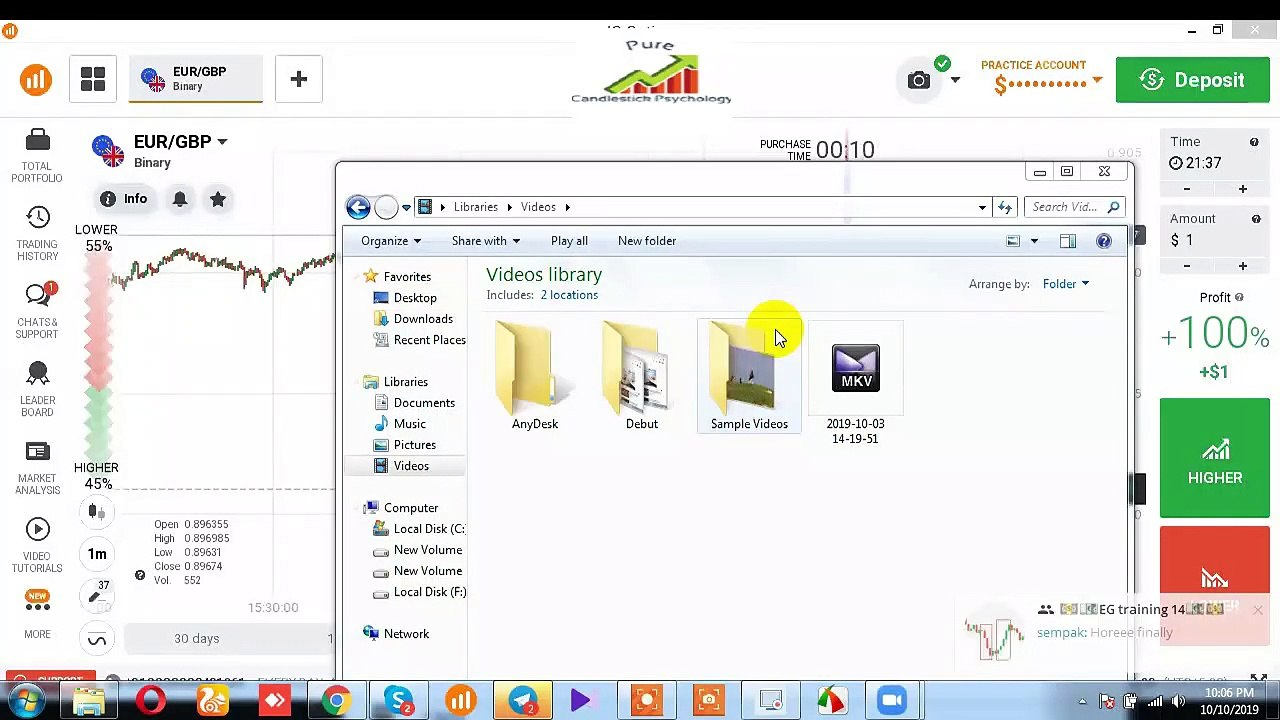Select the 2019-10-03 MKV video file
This screenshot has width=1280, height=720.
coord(855,385)
